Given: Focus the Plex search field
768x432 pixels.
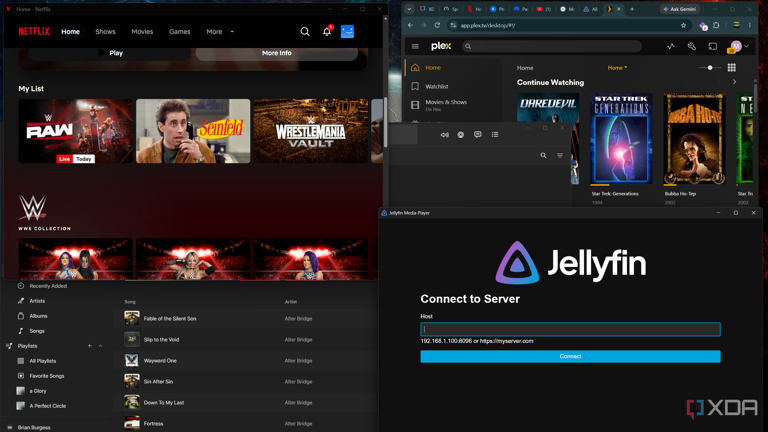Looking at the screenshot, I should pyautogui.click(x=551, y=47).
